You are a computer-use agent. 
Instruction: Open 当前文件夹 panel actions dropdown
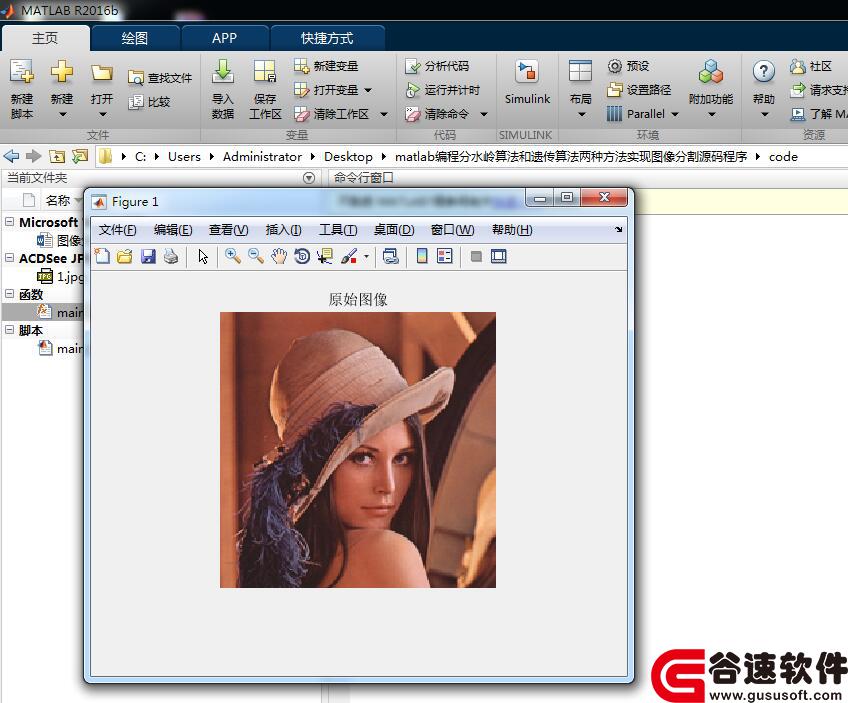pos(309,178)
